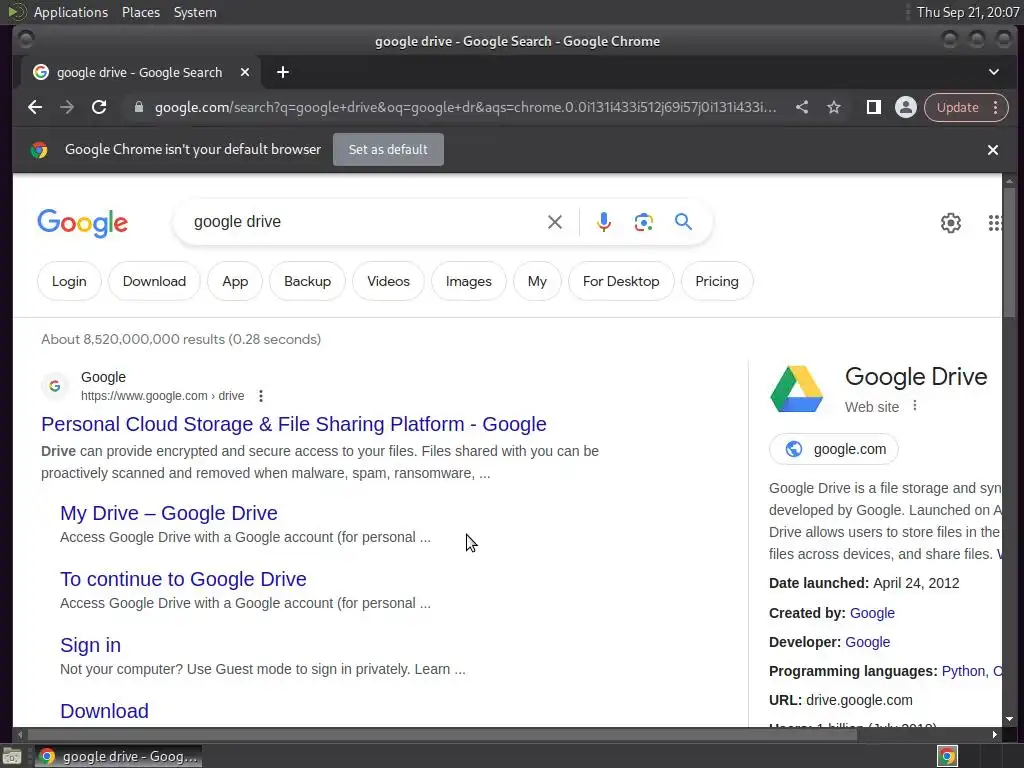
Task: Open Developer Google link
Action: coord(867,642)
